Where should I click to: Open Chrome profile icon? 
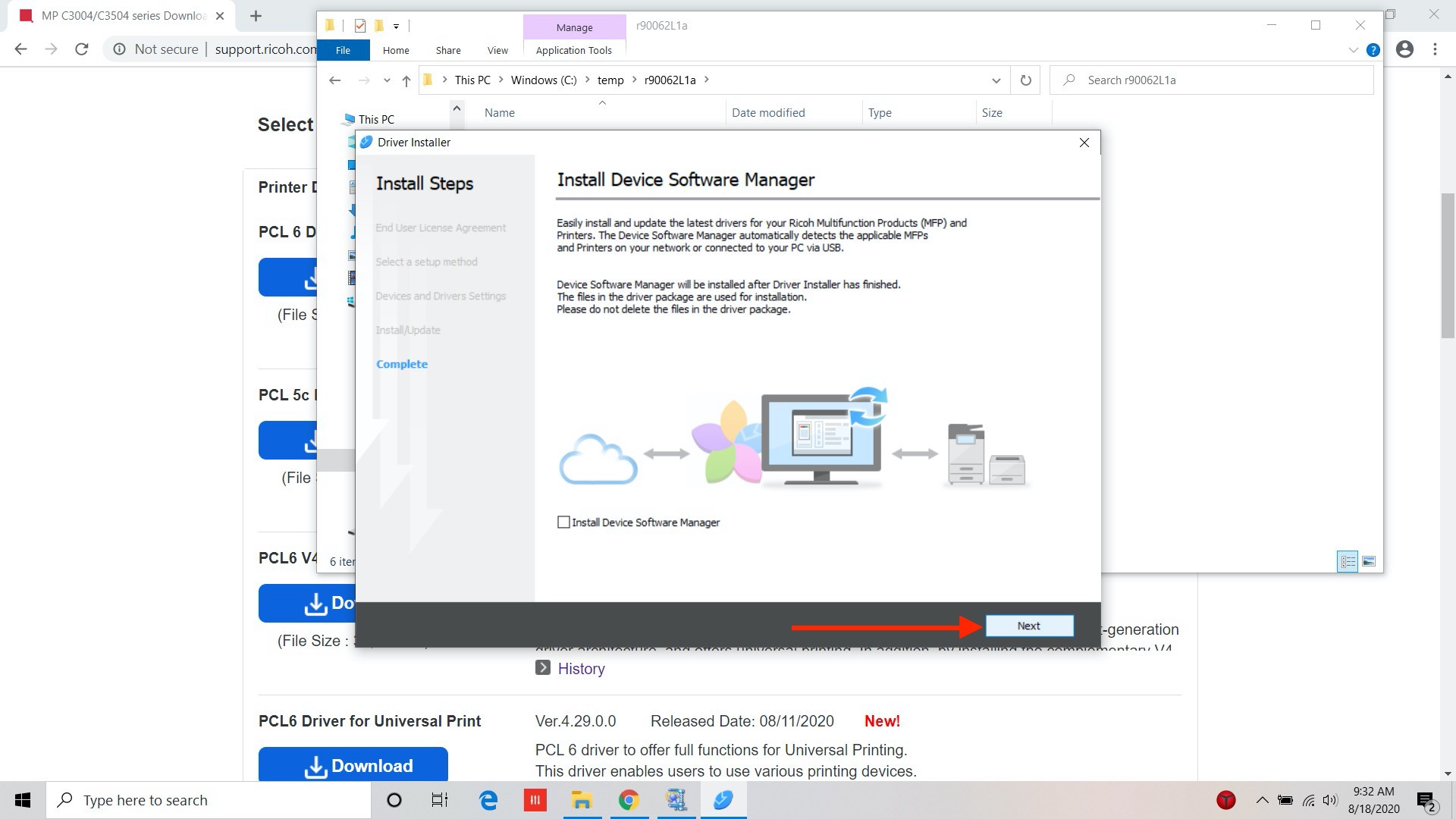click(x=1404, y=49)
